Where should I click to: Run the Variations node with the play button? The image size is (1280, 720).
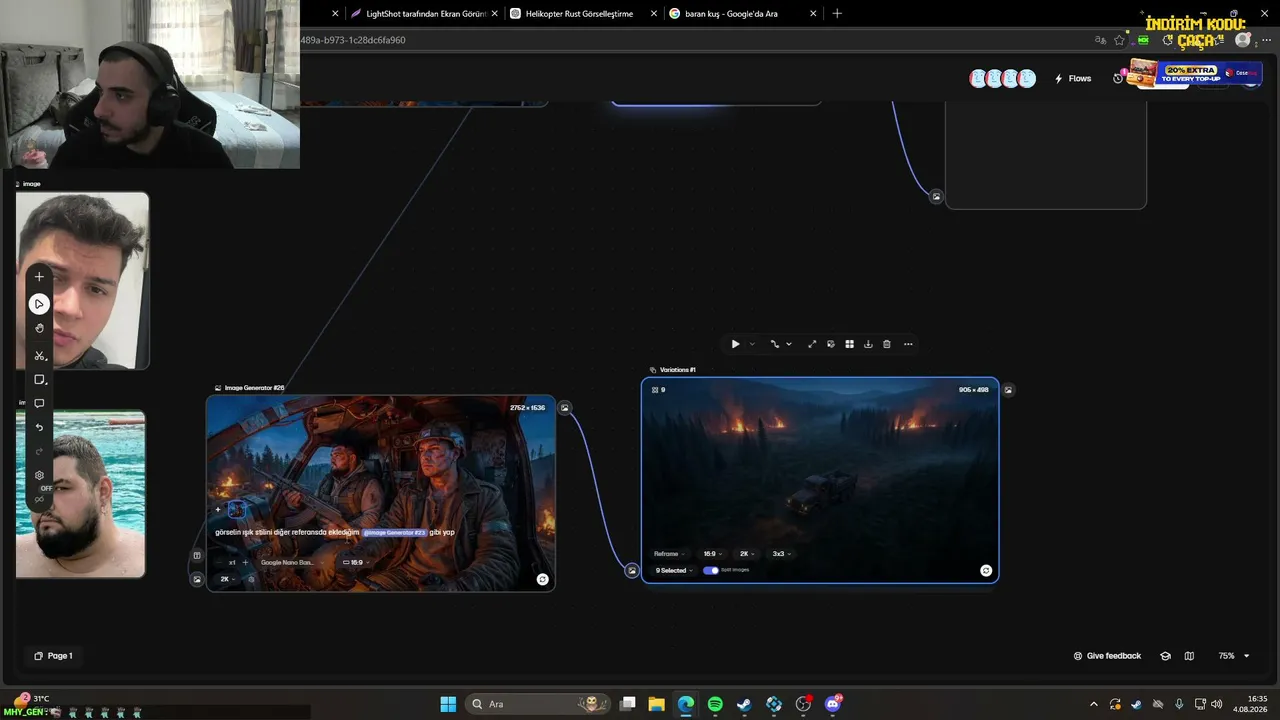(x=735, y=344)
